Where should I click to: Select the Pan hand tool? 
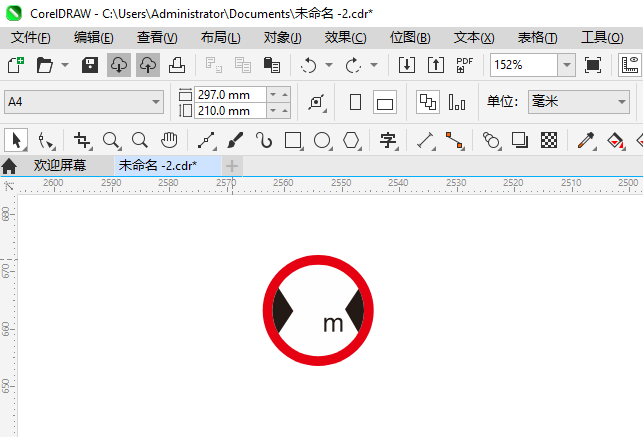(x=169, y=140)
